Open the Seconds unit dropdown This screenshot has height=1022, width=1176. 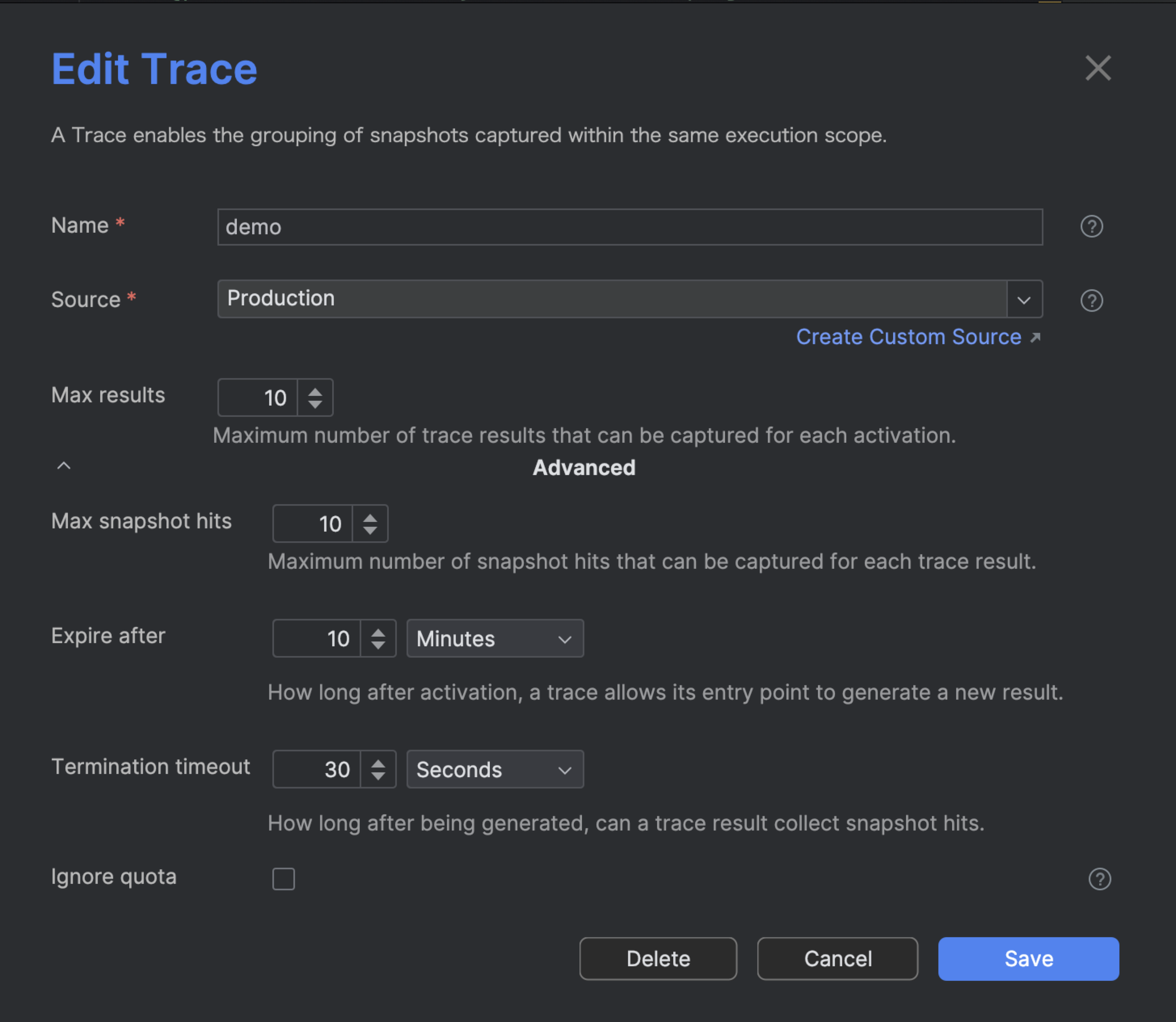(x=495, y=770)
